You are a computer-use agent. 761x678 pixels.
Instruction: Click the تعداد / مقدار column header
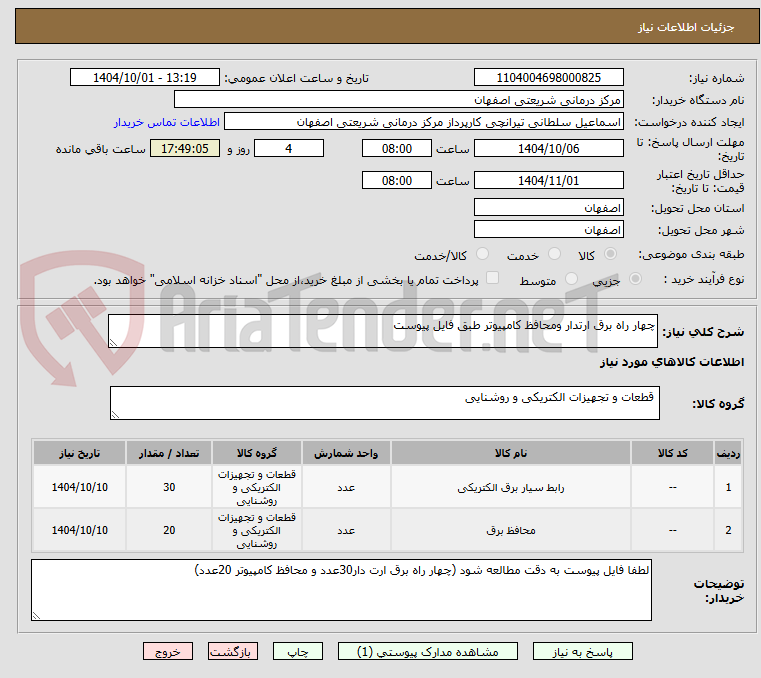tap(169, 453)
